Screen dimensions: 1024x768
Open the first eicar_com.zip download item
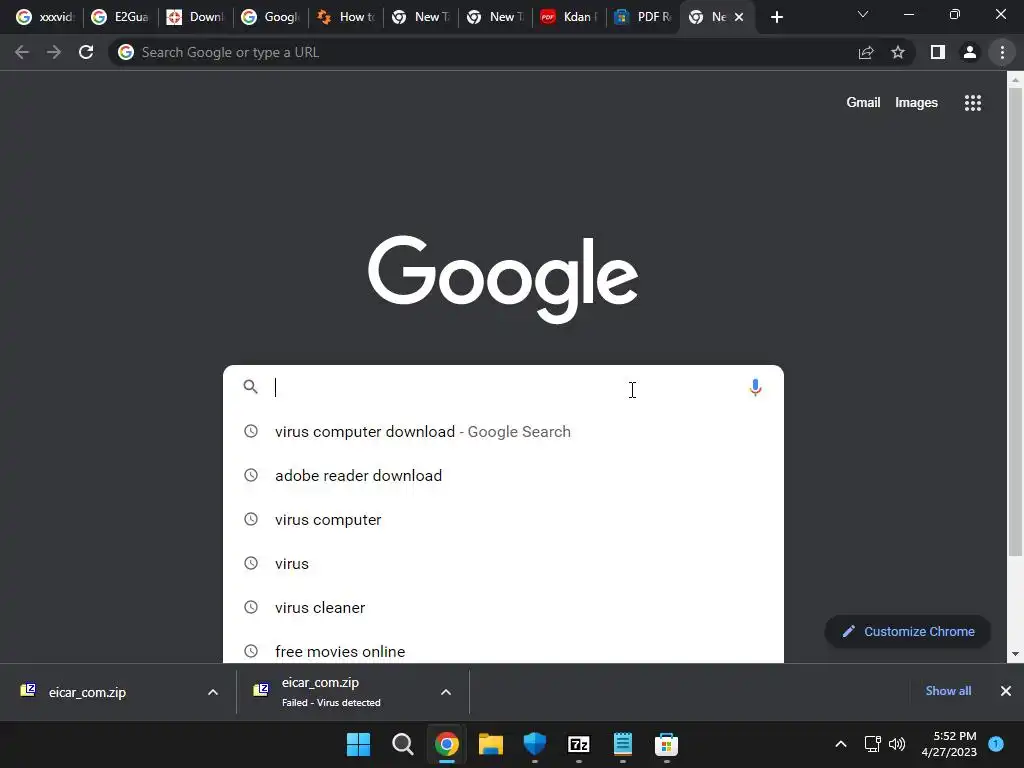pyautogui.click(x=118, y=692)
